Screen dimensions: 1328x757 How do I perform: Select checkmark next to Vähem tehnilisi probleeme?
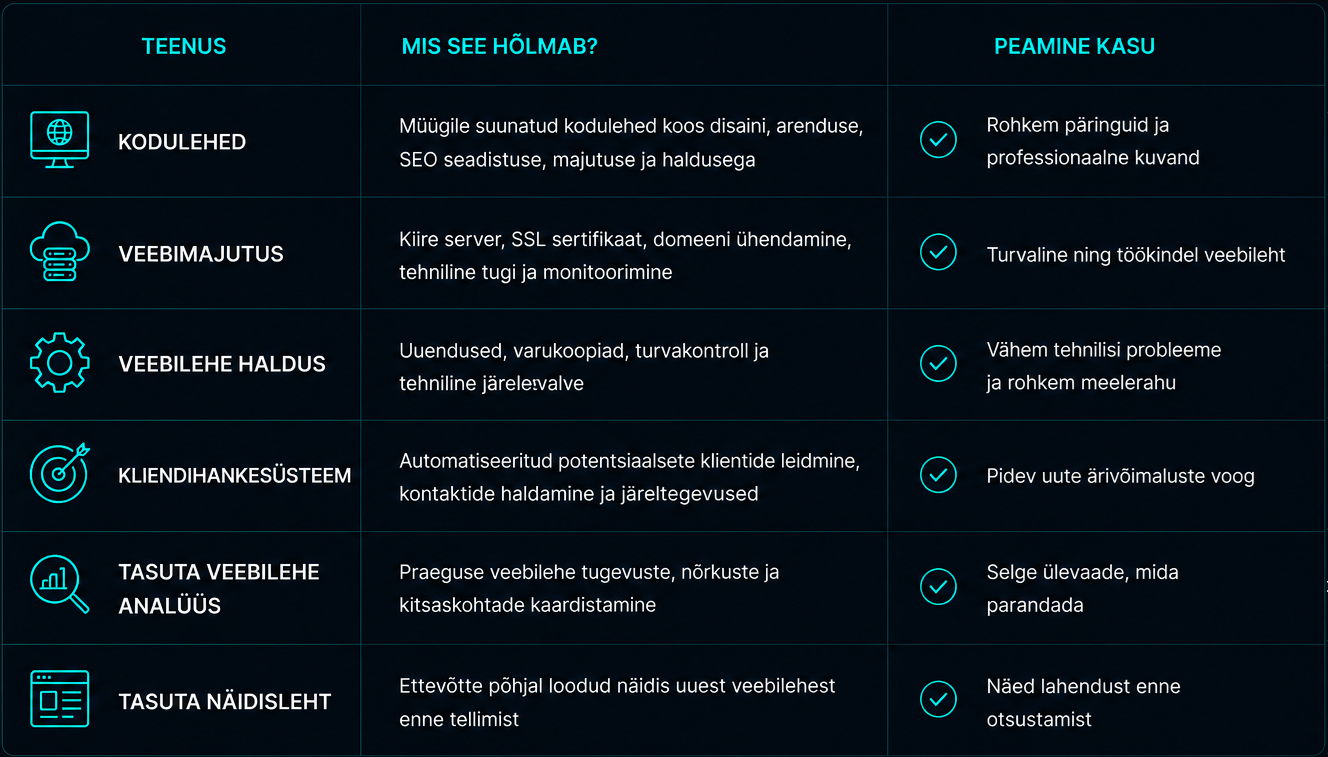(x=937, y=364)
